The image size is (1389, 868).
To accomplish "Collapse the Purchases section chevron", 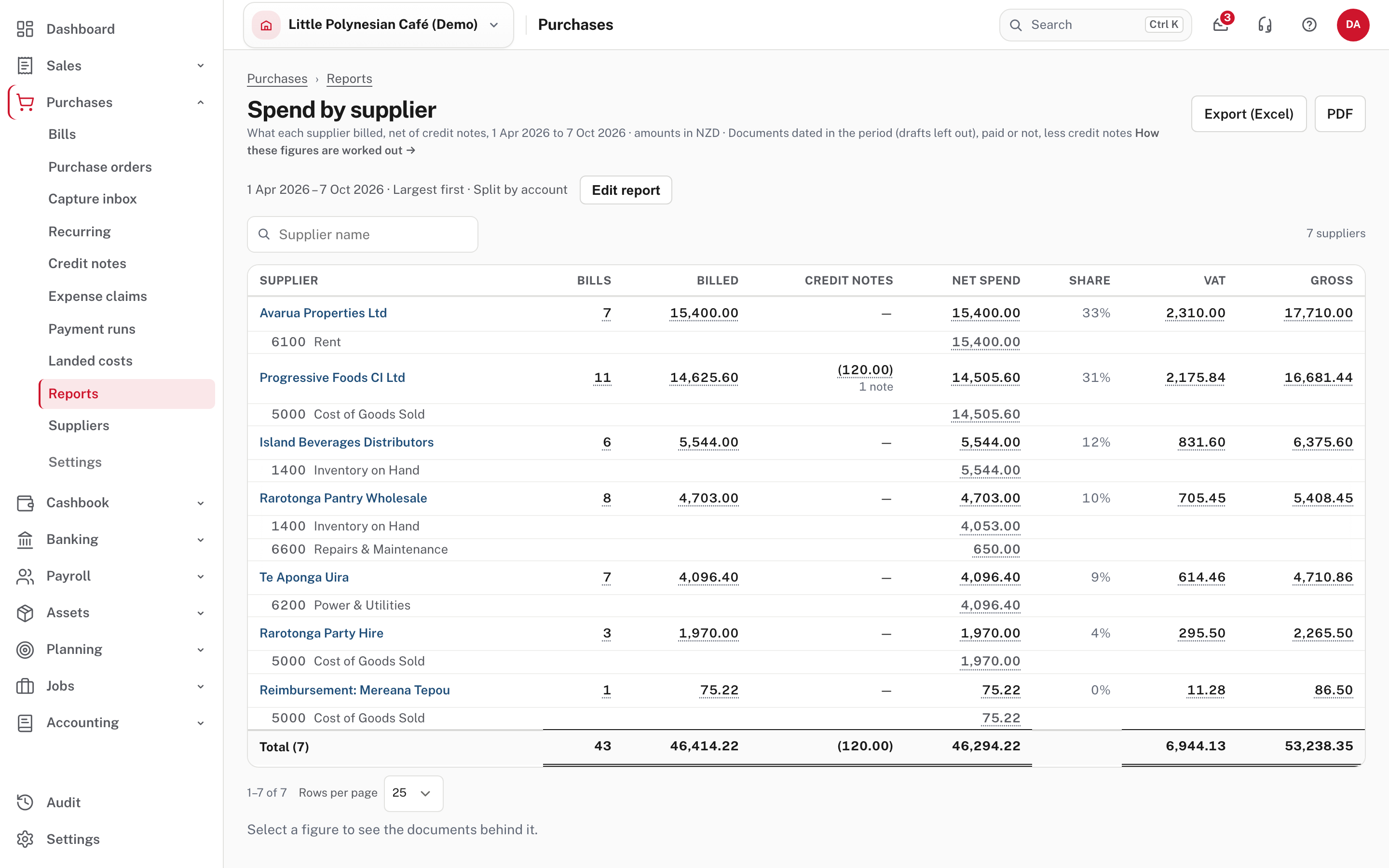I will [201, 102].
